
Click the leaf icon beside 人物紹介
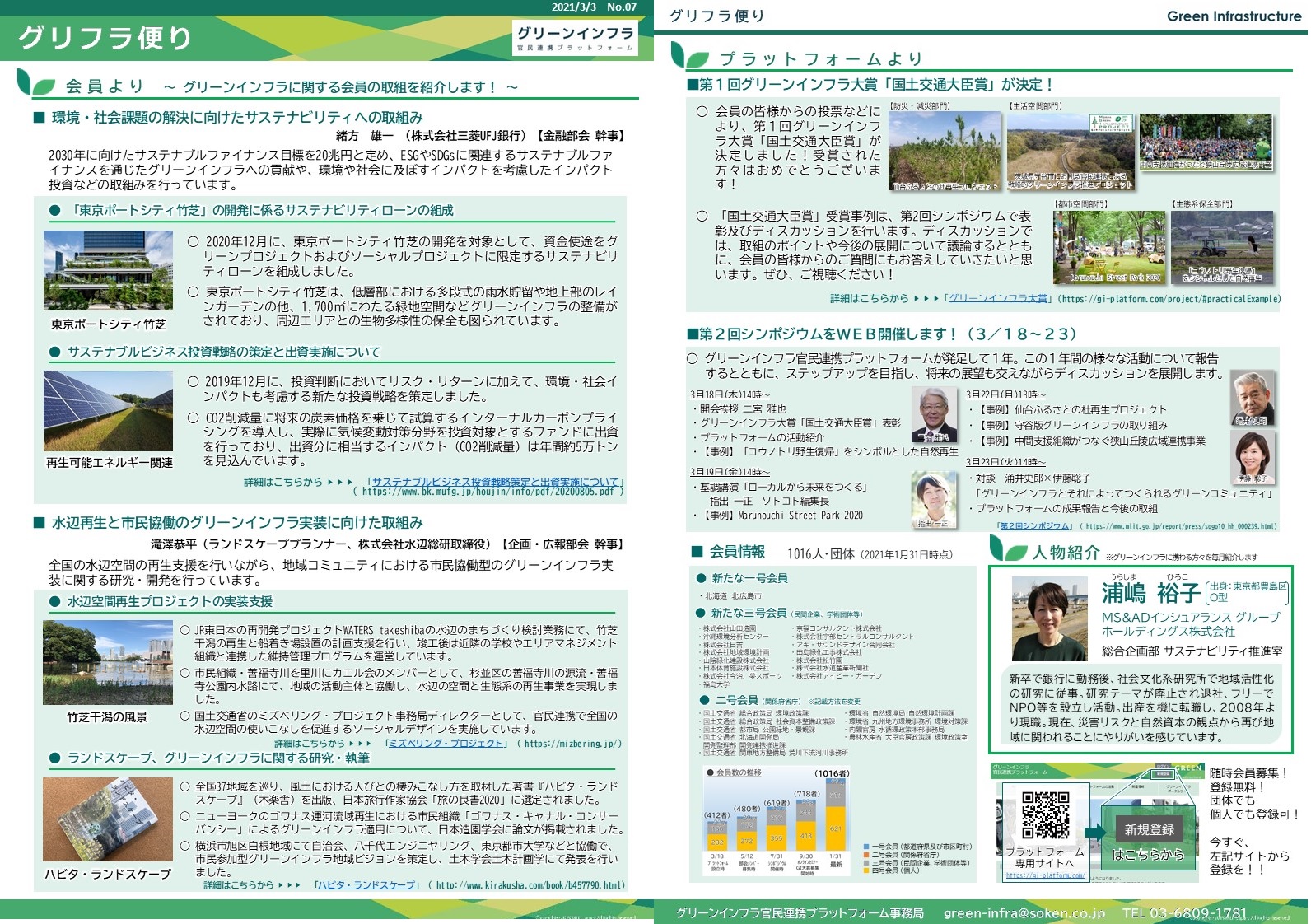point(1007,548)
